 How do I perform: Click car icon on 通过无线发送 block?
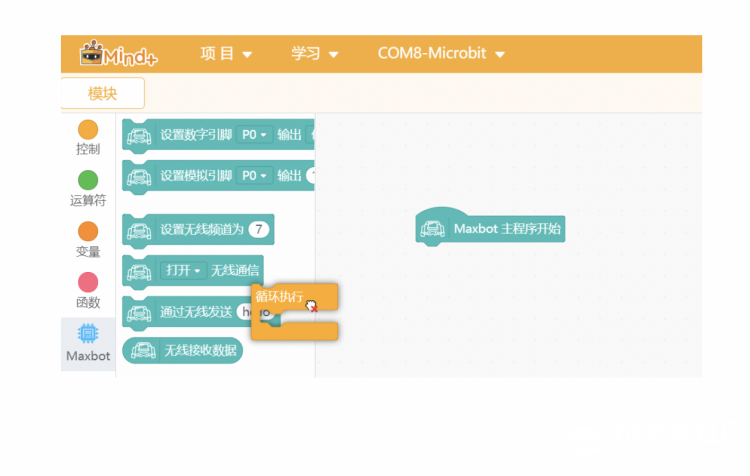139,314
